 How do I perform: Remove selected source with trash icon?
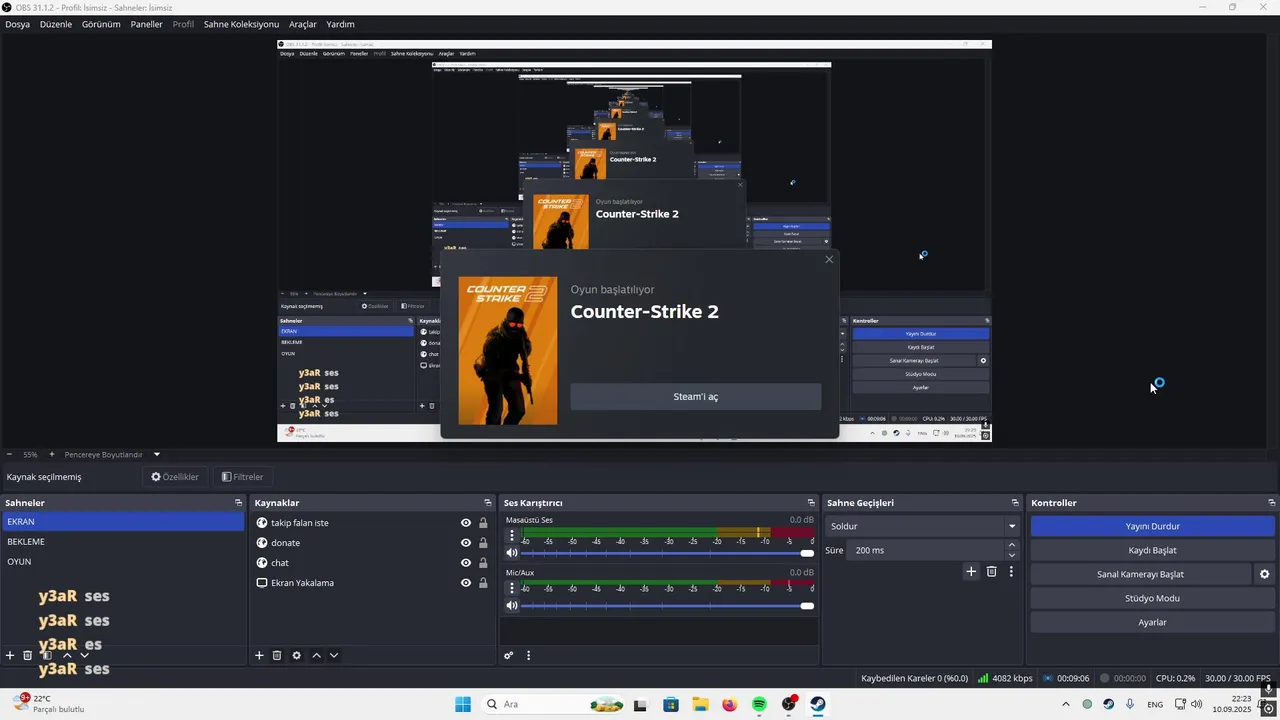277,656
